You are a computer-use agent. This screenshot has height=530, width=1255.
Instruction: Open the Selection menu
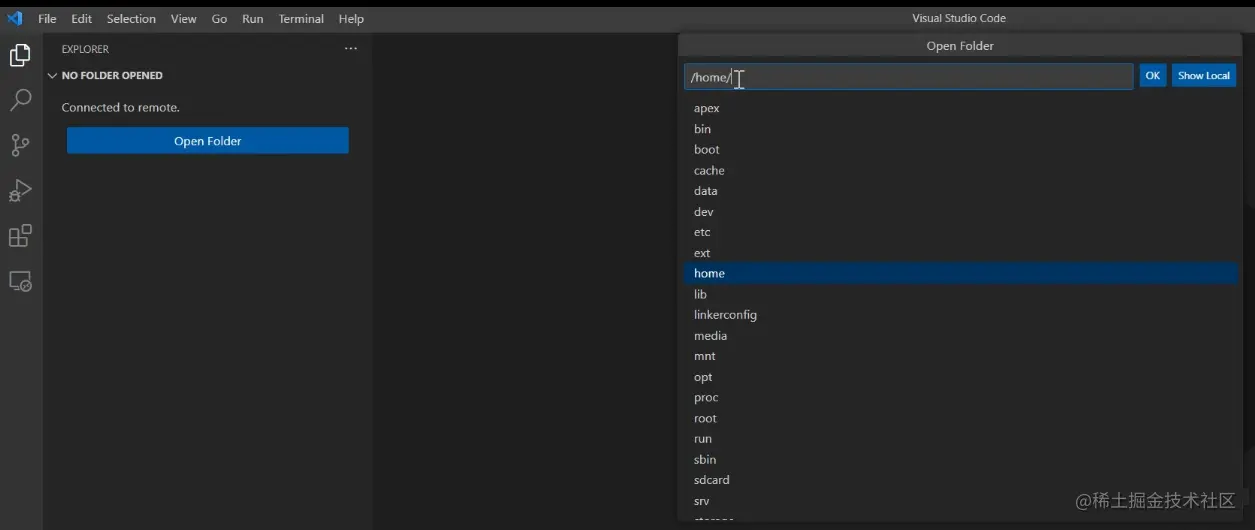[x=131, y=19]
